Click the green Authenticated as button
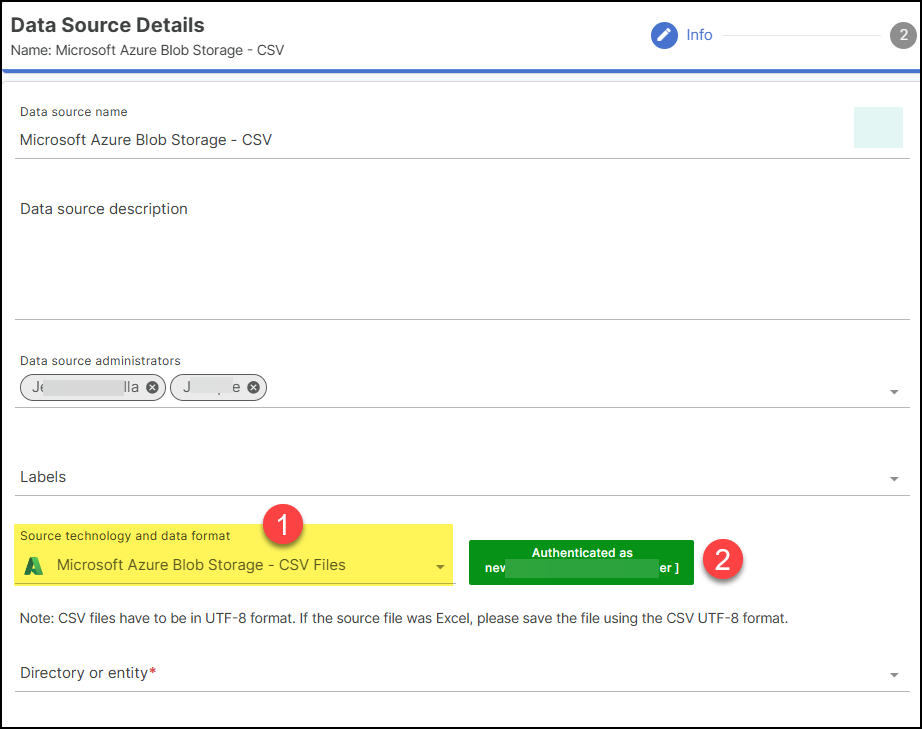The image size is (922, 729). (581, 562)
